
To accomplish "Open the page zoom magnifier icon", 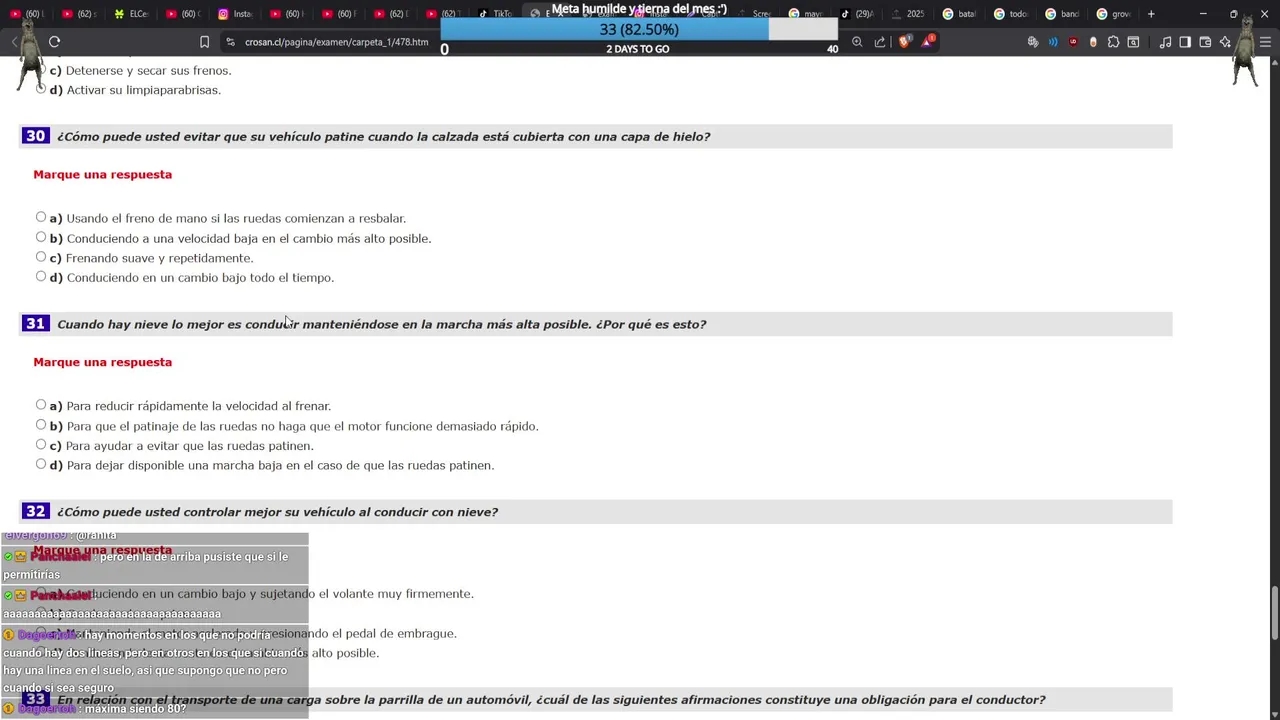I will (857, 42).
